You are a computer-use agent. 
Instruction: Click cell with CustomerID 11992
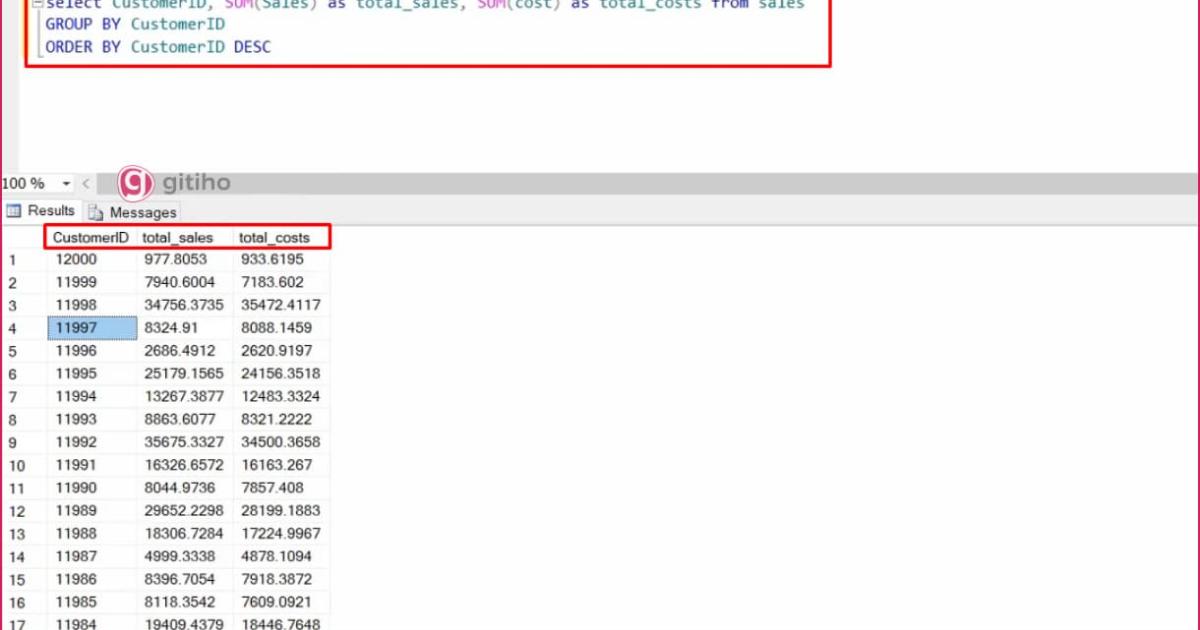click(x=92, y=442)
